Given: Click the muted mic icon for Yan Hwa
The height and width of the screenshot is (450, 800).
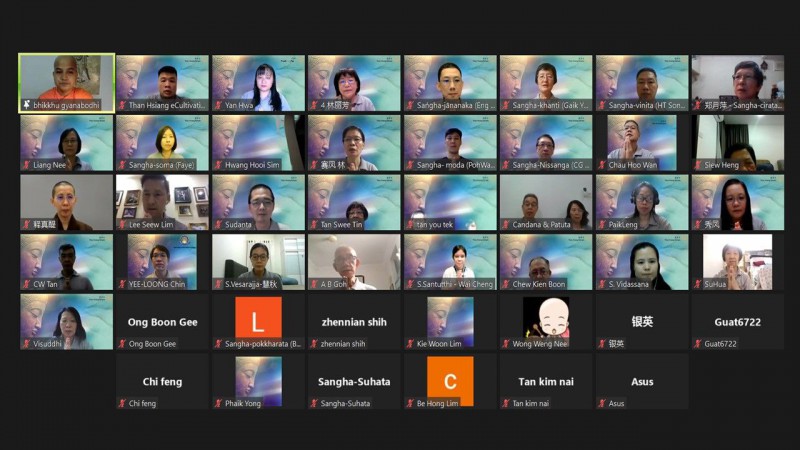Looking at the screenshot, I should (x=218, y=105).
